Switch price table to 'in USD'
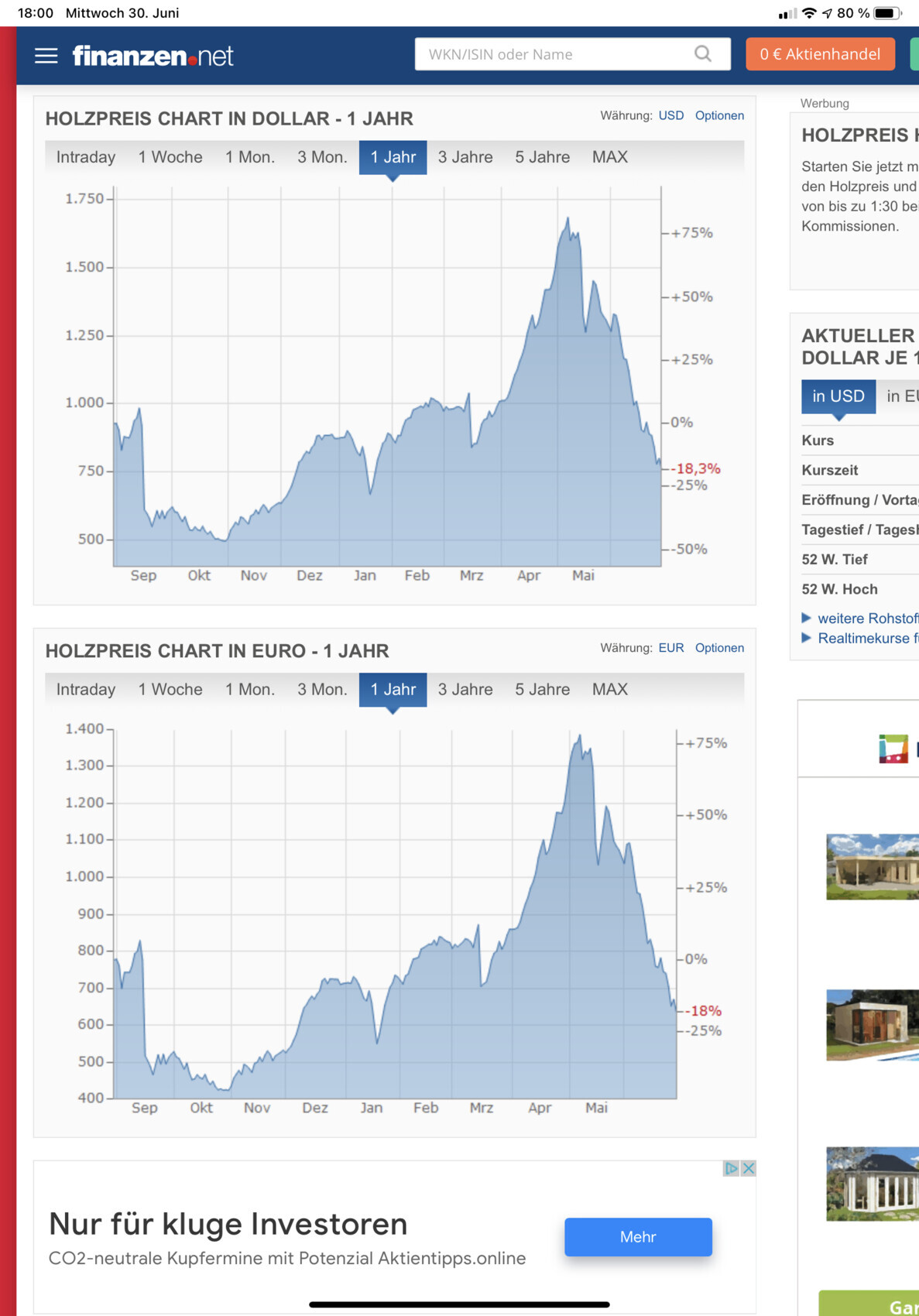 point(838,396)
